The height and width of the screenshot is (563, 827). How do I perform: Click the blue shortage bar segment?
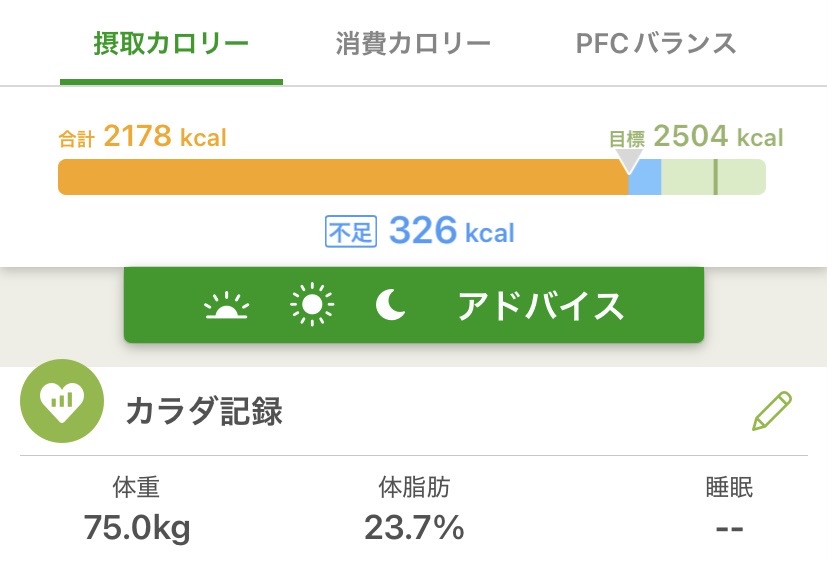click(x=646, y=177)
